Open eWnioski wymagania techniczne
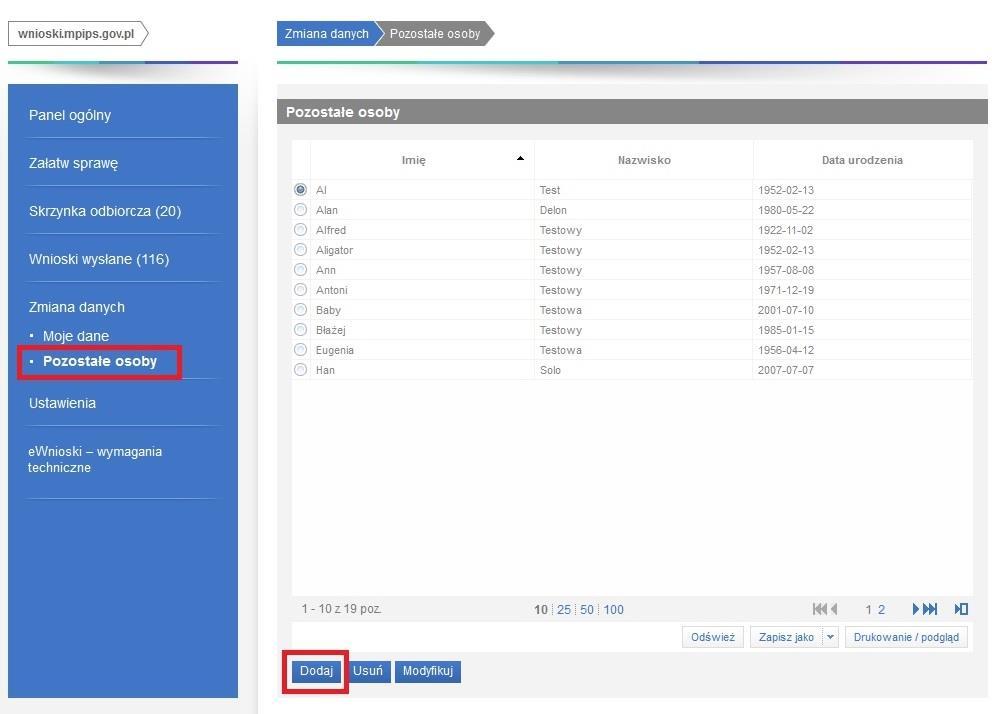This screenshot has height=714, width=992. (95, 459)
